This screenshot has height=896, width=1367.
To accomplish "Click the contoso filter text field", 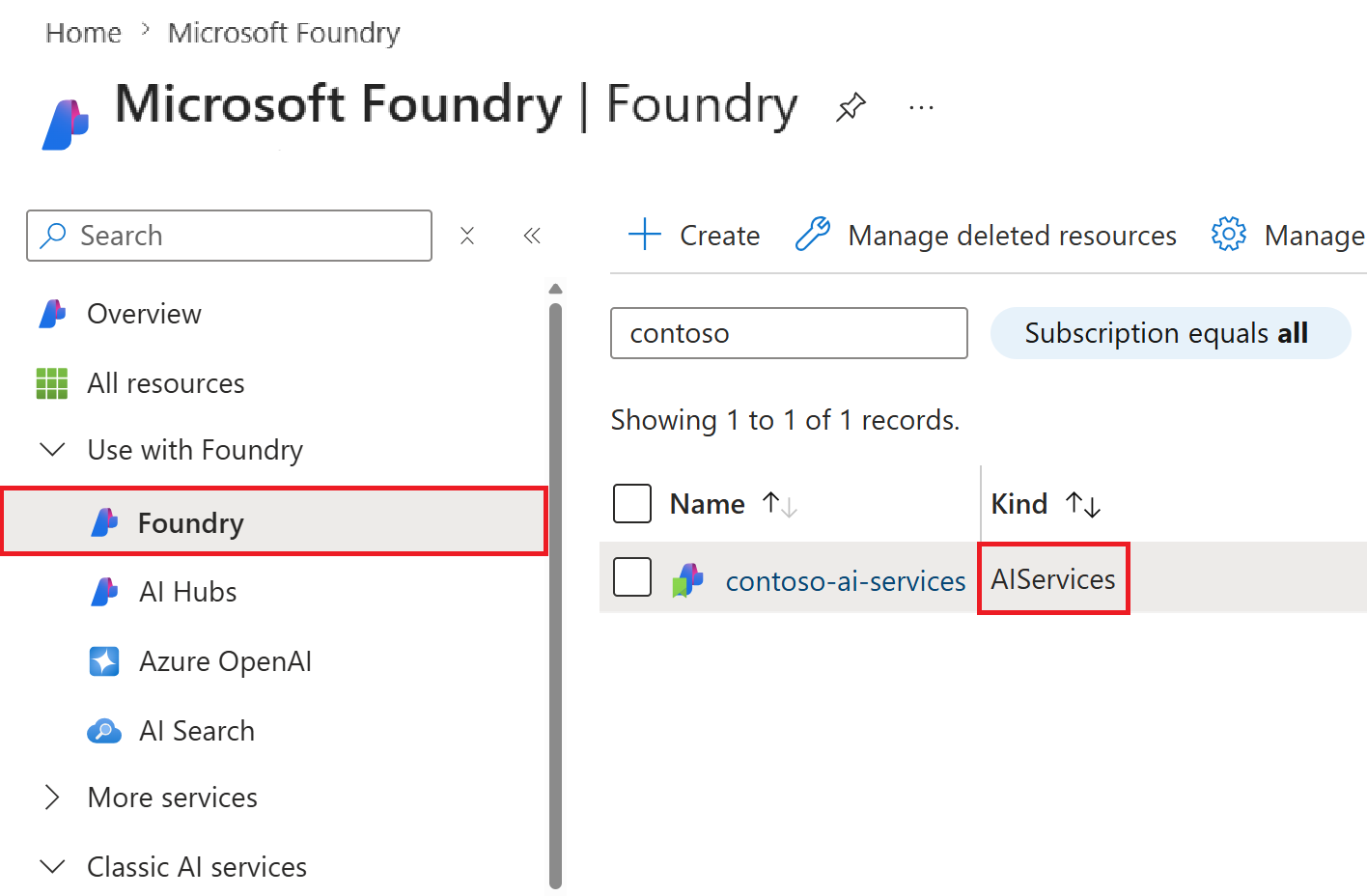I will (x=789, y=333).
